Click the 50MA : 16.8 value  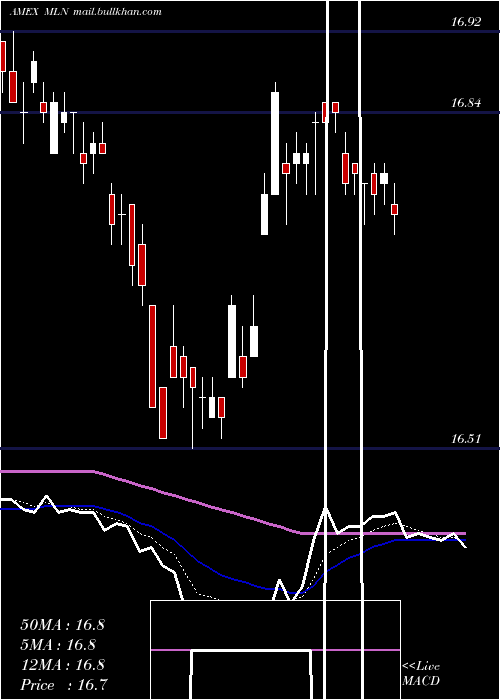(62, 625)
